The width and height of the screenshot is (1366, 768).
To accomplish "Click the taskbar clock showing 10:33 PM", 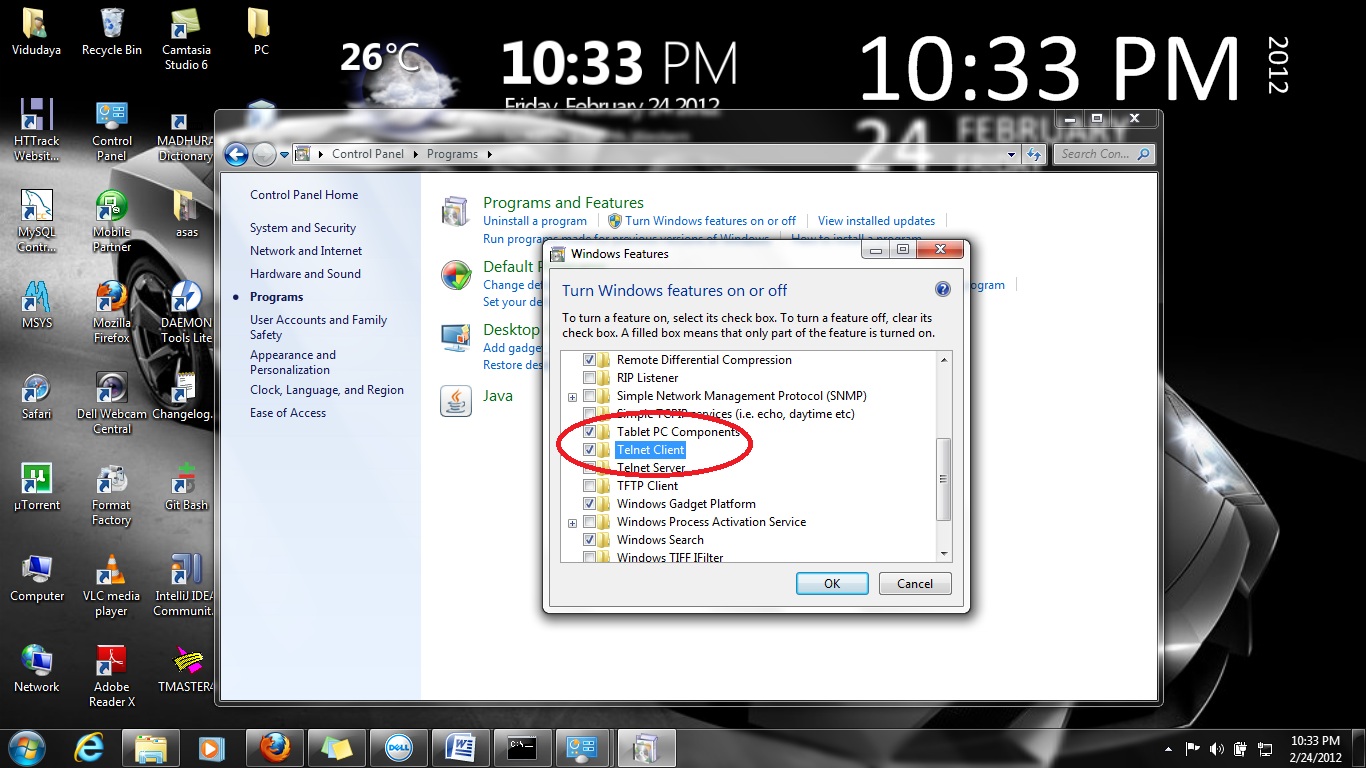I will [x=1314, y=748].
